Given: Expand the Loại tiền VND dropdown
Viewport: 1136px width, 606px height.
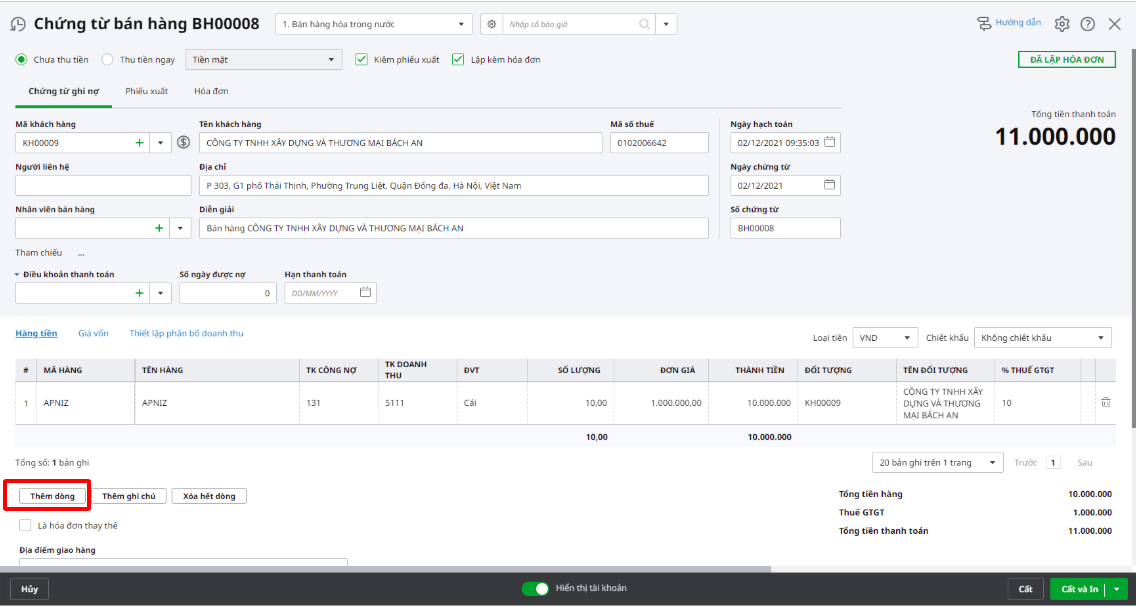Looking at the screenshot, I should coord(885,338).
